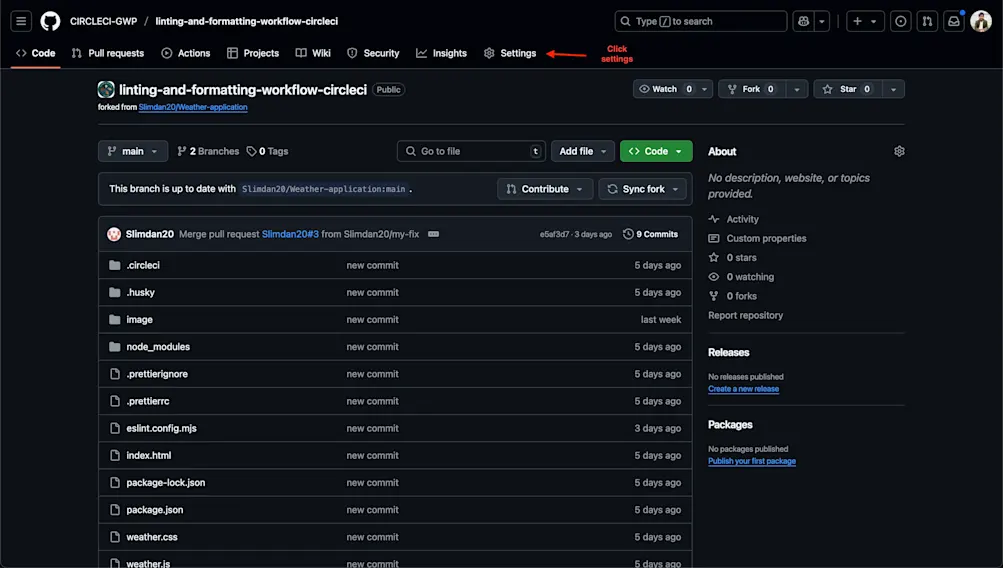Open the Slimdan20#3 pull request link
The height and width of the screenshot is (568, 1003).
pyautogui.click(x=290, y=234)
